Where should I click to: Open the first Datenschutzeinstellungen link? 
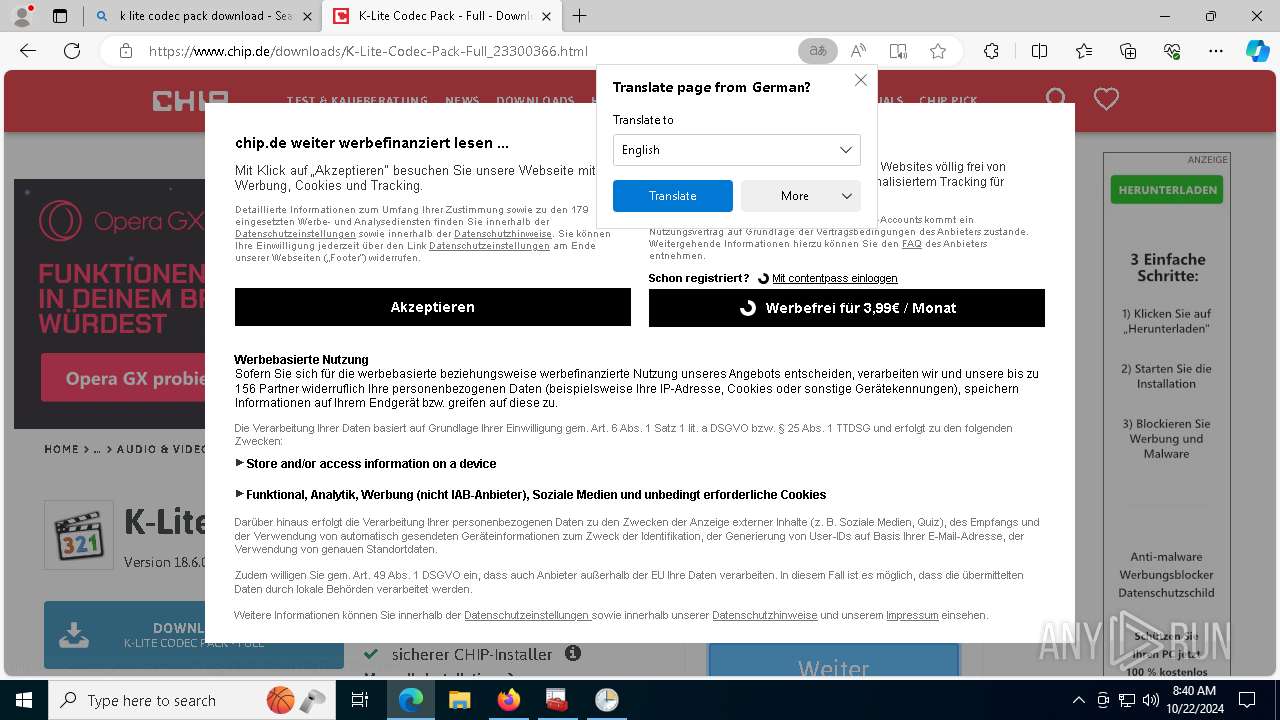click(x=295, y=234)
